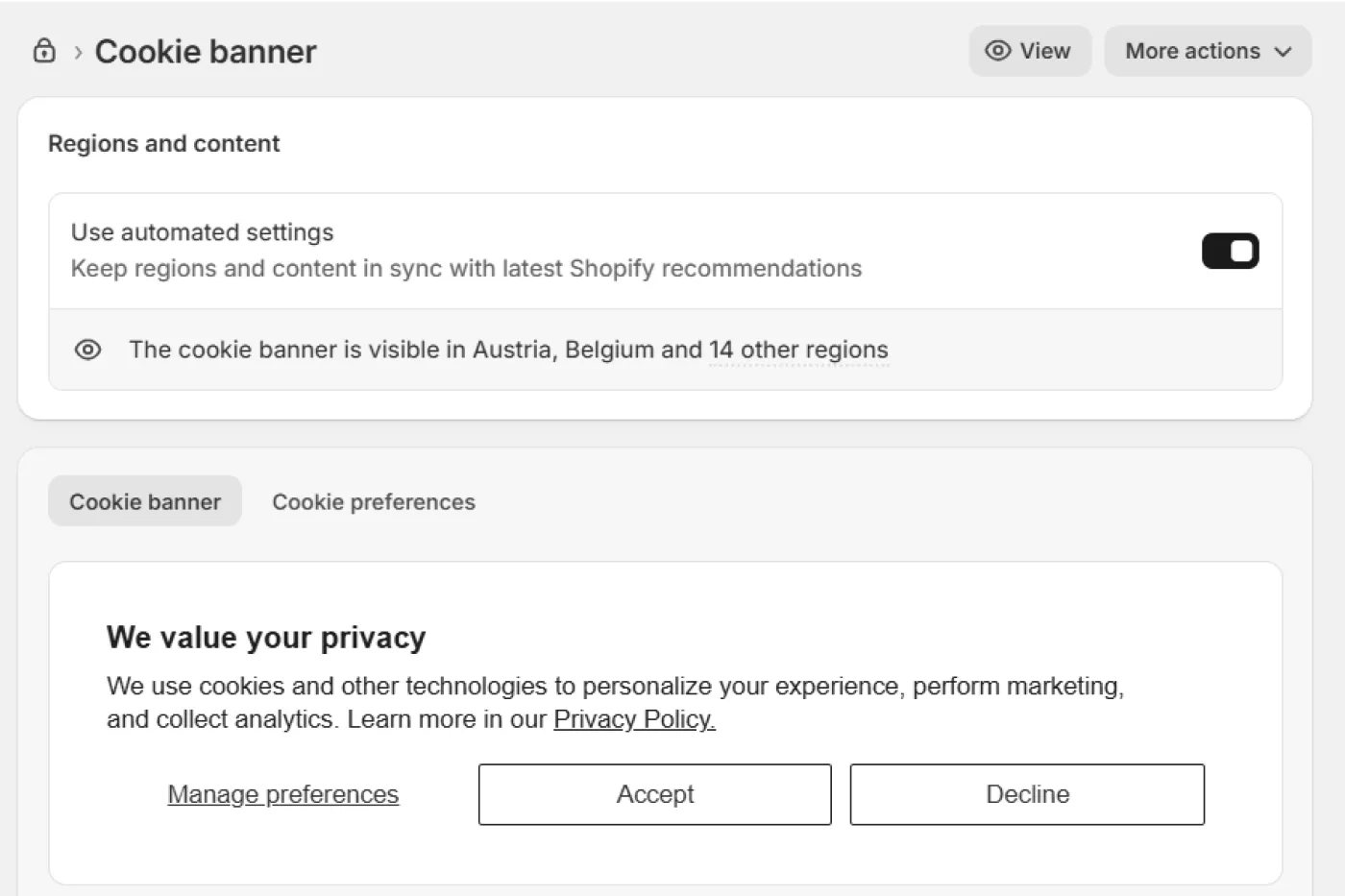1345x896 pixels.
Task: Click the eye icon beside visibility message
Action: [x=87, y=350]
